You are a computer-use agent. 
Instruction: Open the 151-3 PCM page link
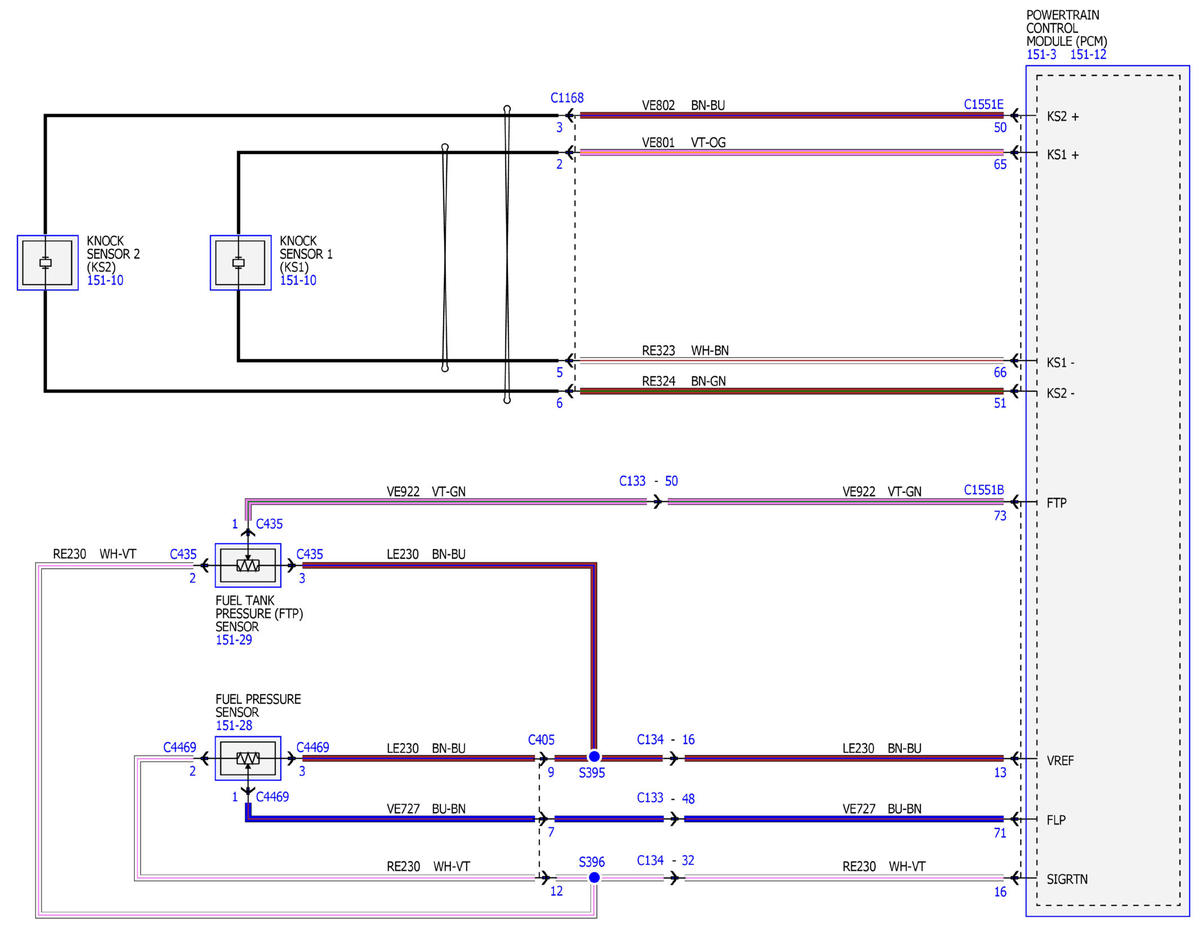coord(1041,55)
